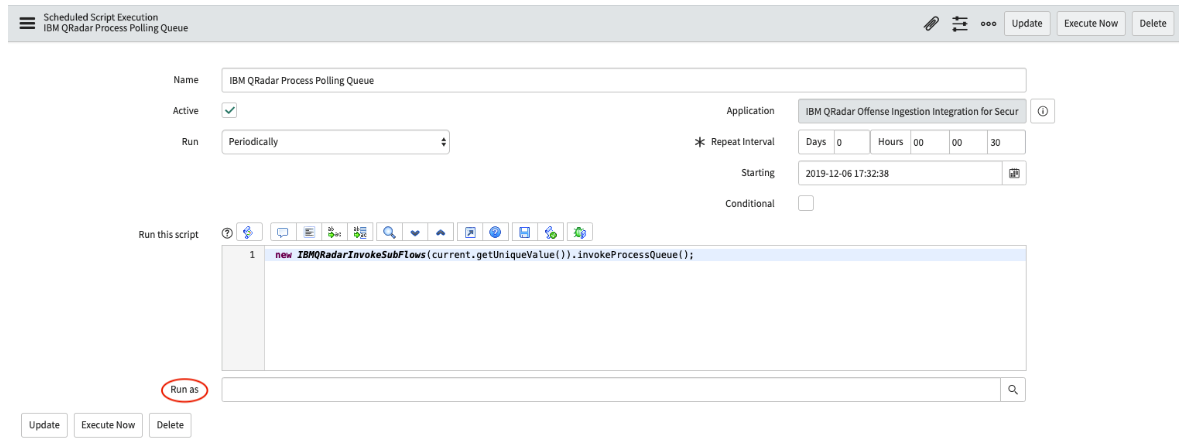Click the bottom Execute Now button
This screenshot has width=1187, height=448.
(x=108, y=425)
